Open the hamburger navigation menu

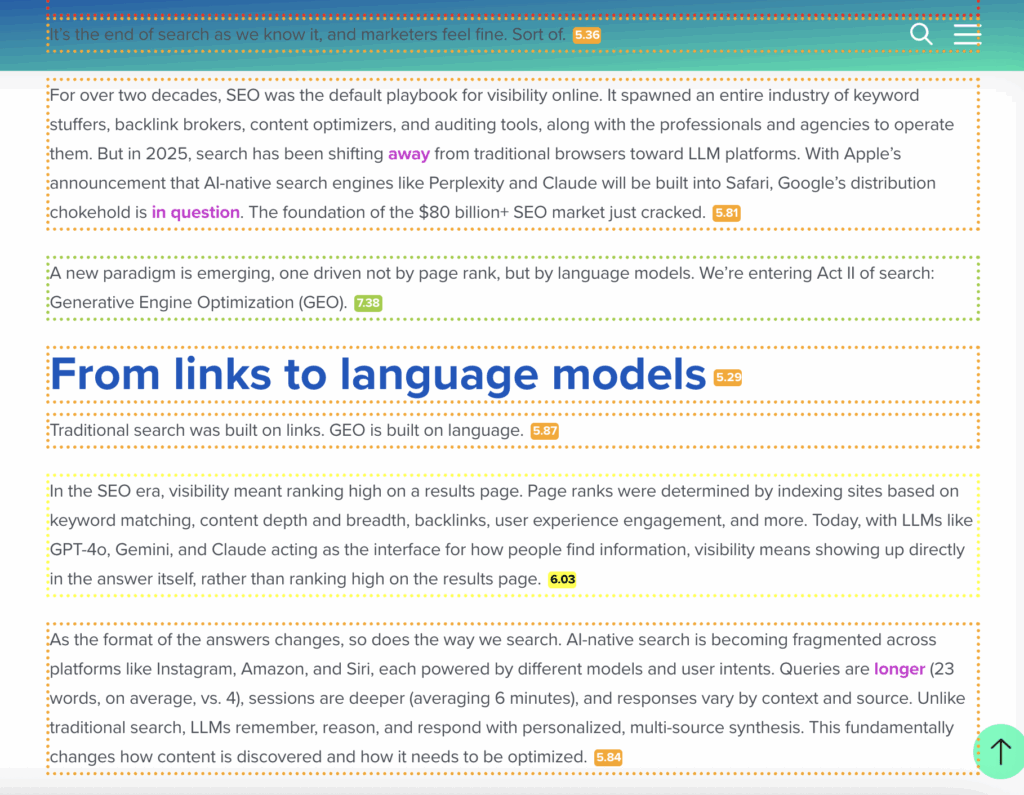click(x=967, y=35)
